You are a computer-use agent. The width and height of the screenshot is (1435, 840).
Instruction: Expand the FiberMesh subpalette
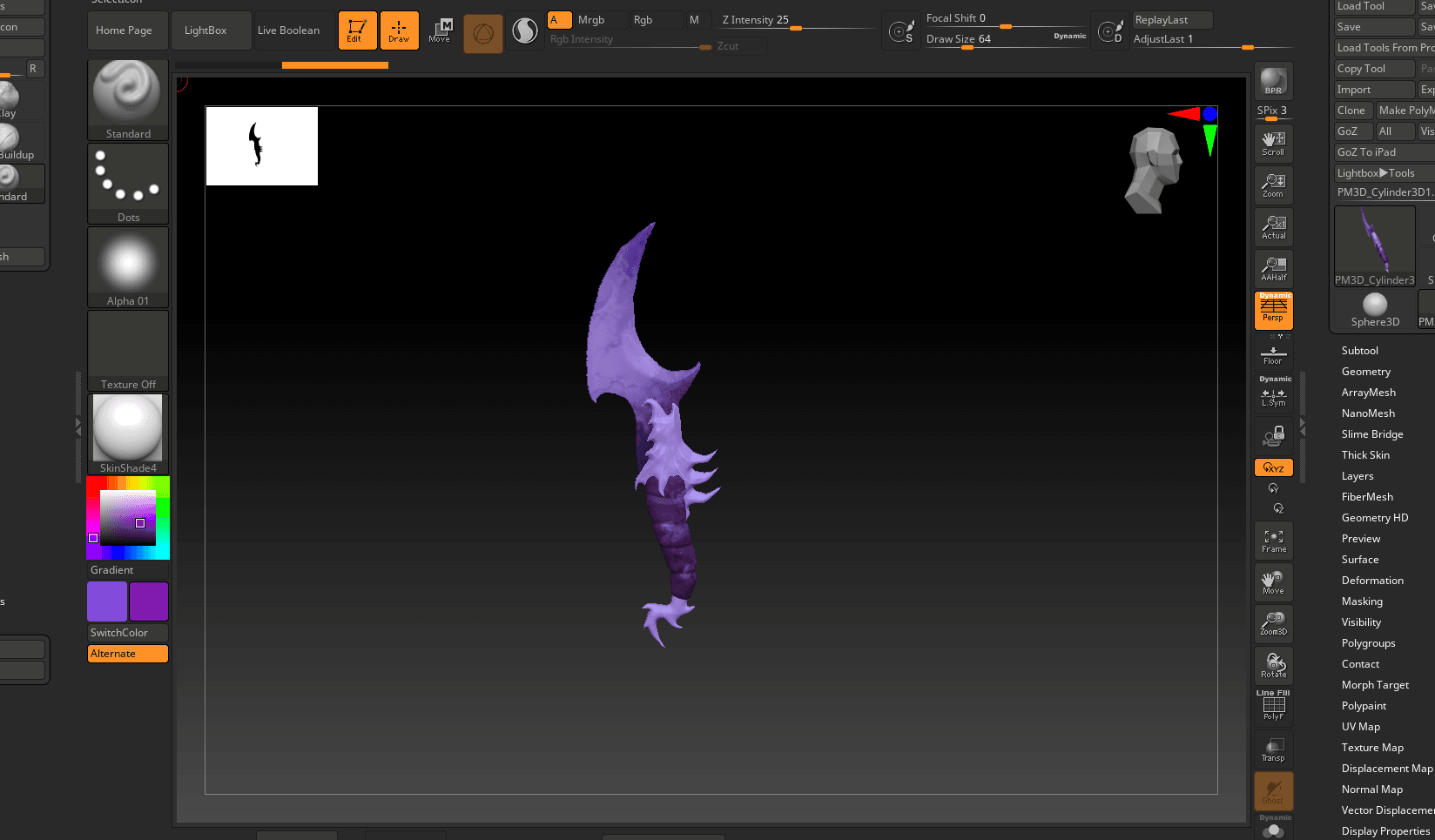(x=1367, y=497)
